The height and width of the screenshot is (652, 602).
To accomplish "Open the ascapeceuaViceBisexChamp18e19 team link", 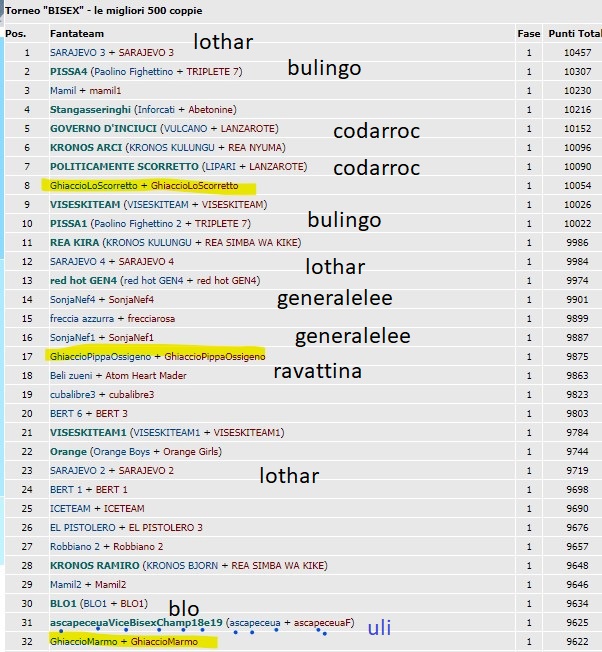I will pyautogui.click(x=136, y=622).
